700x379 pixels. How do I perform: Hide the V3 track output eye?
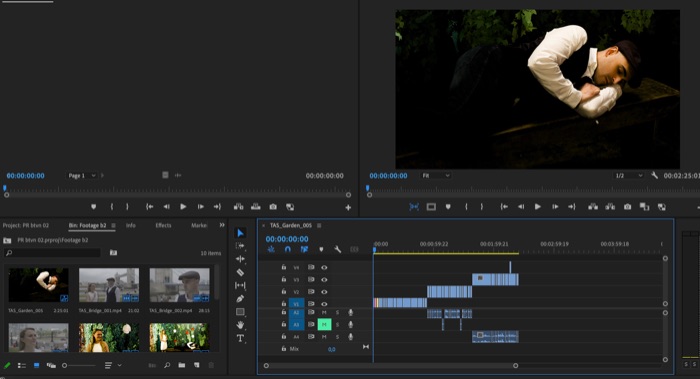point(324,279)
